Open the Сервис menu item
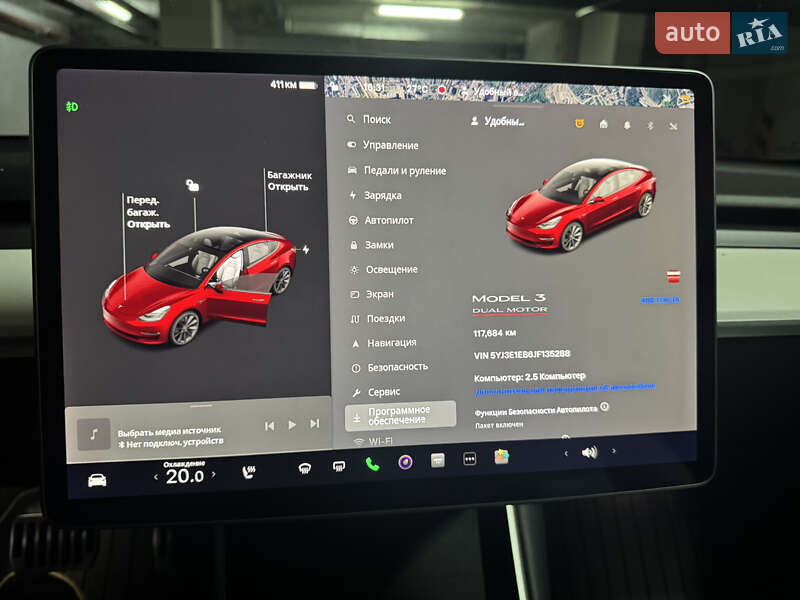 pyautogui.click(x=377, y=392)
